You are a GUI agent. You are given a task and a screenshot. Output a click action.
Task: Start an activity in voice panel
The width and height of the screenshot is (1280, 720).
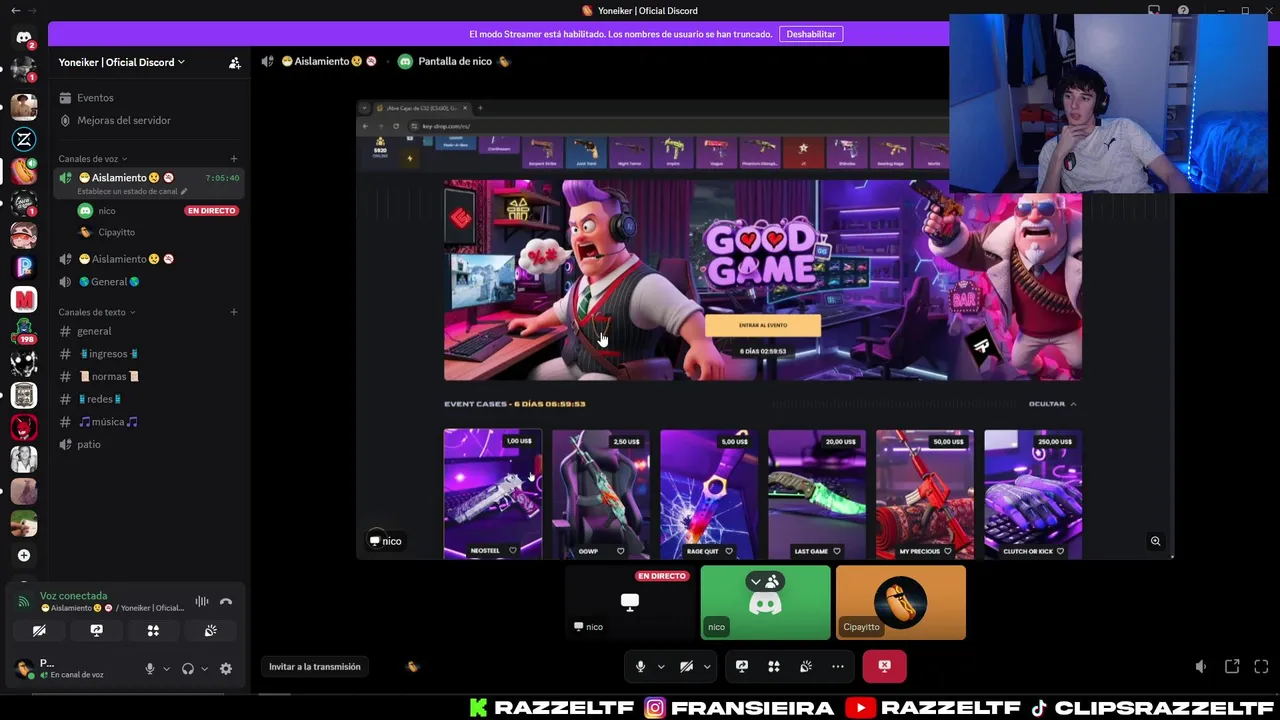[153, 631]
